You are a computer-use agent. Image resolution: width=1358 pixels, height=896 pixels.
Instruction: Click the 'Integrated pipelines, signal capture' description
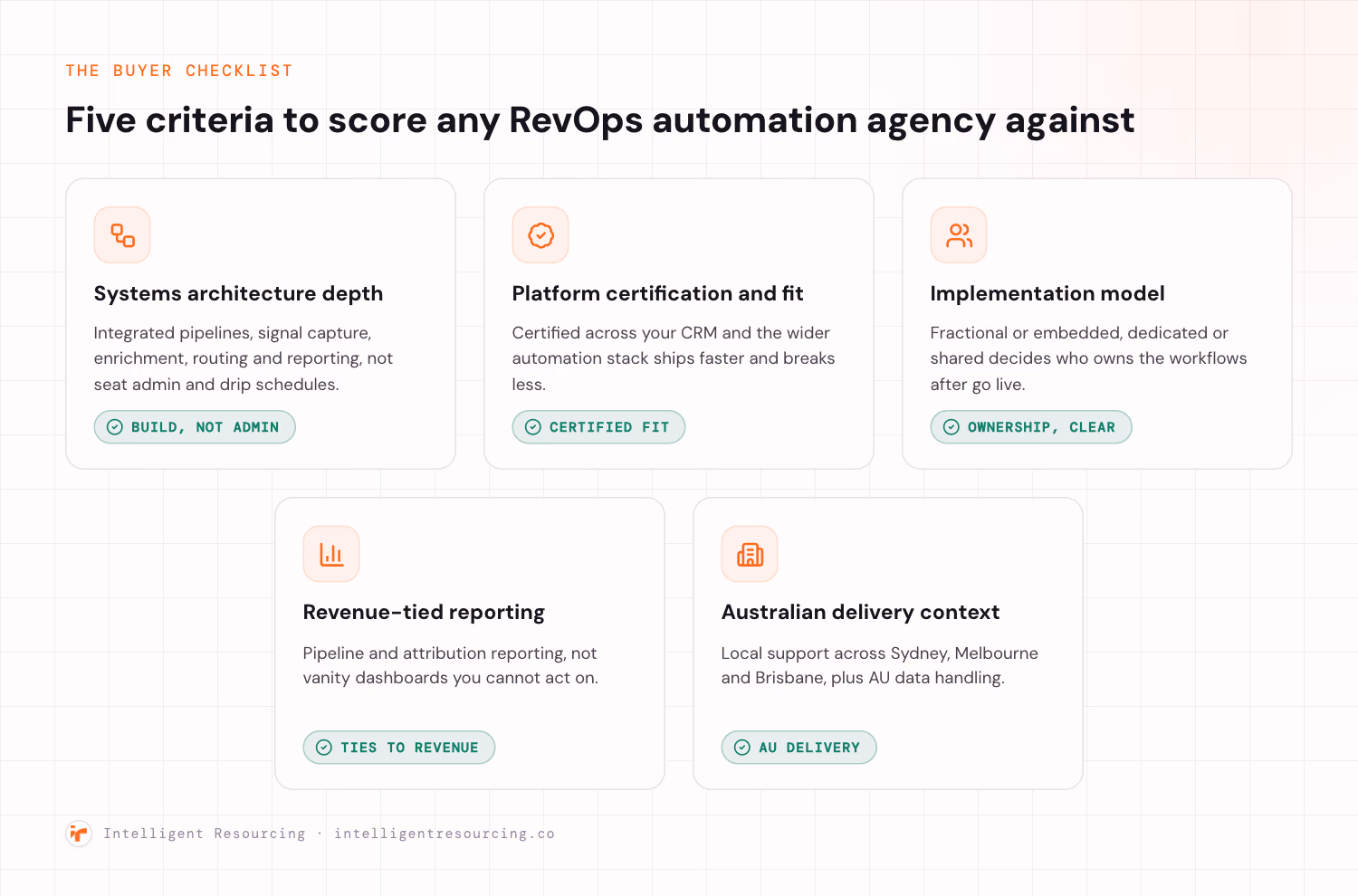pos(244,358)
